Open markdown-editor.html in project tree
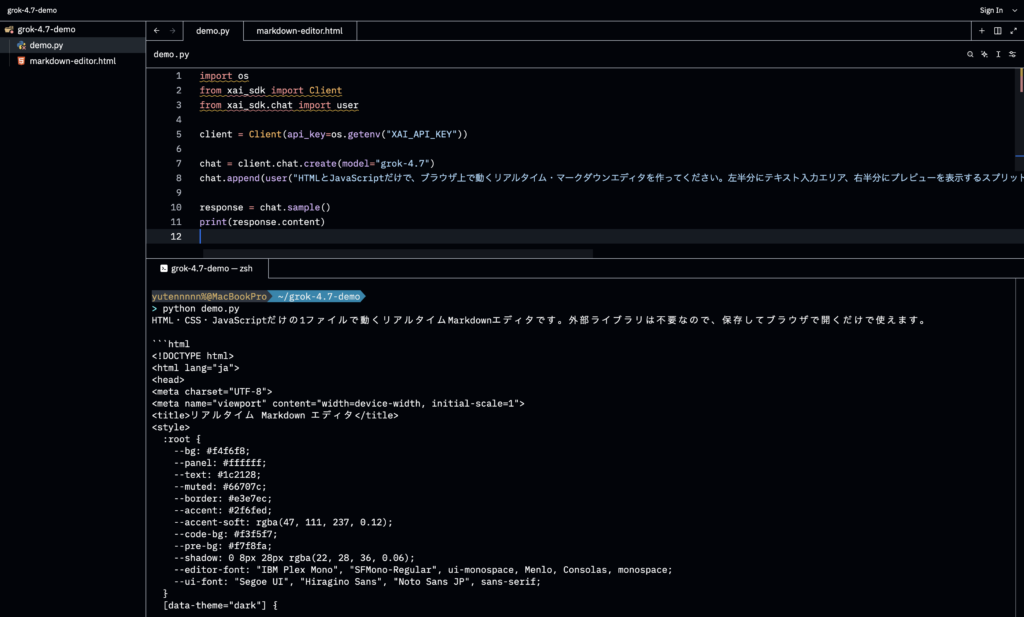The width and height of the screenshot is (1024, 617). 72,61
